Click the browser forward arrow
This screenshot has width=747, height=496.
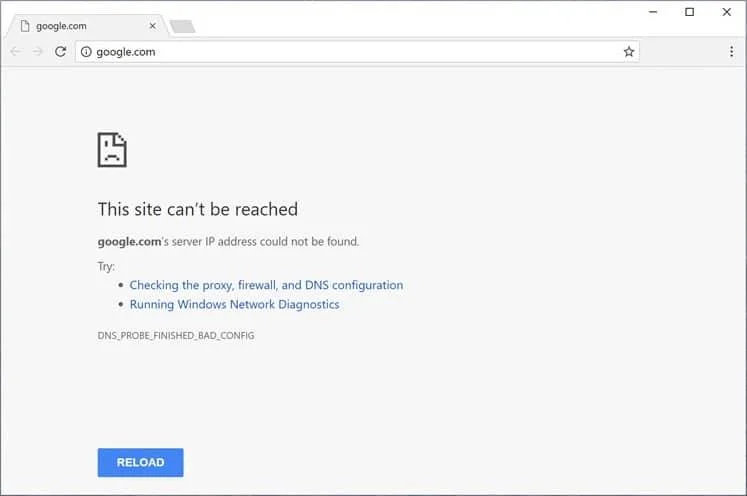tap(38, 51)
